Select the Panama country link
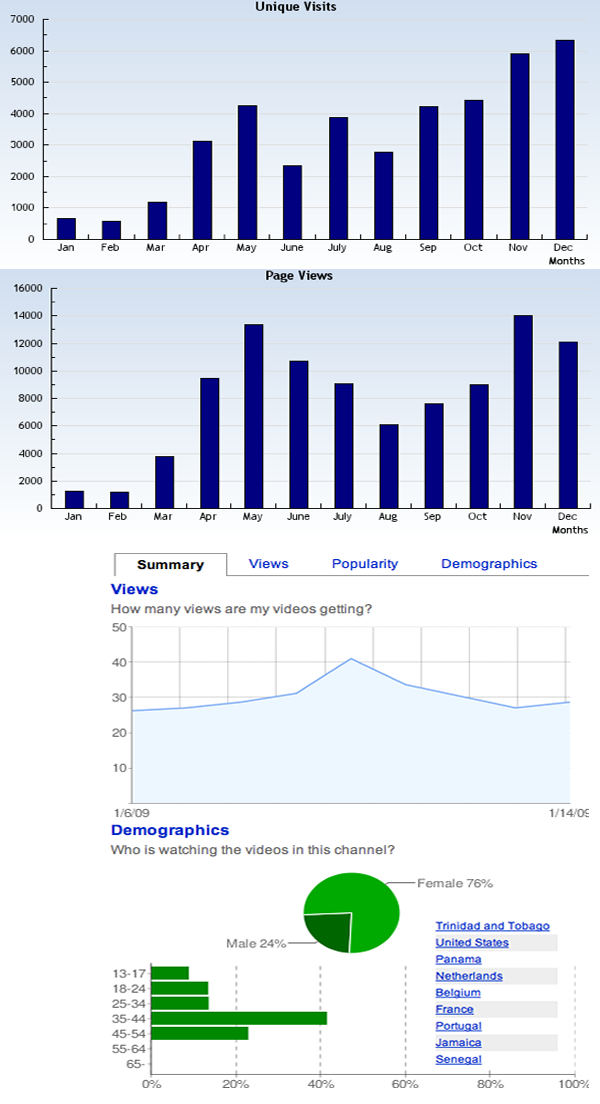Viewport: 600px width, 1104px height. point(458,959)
